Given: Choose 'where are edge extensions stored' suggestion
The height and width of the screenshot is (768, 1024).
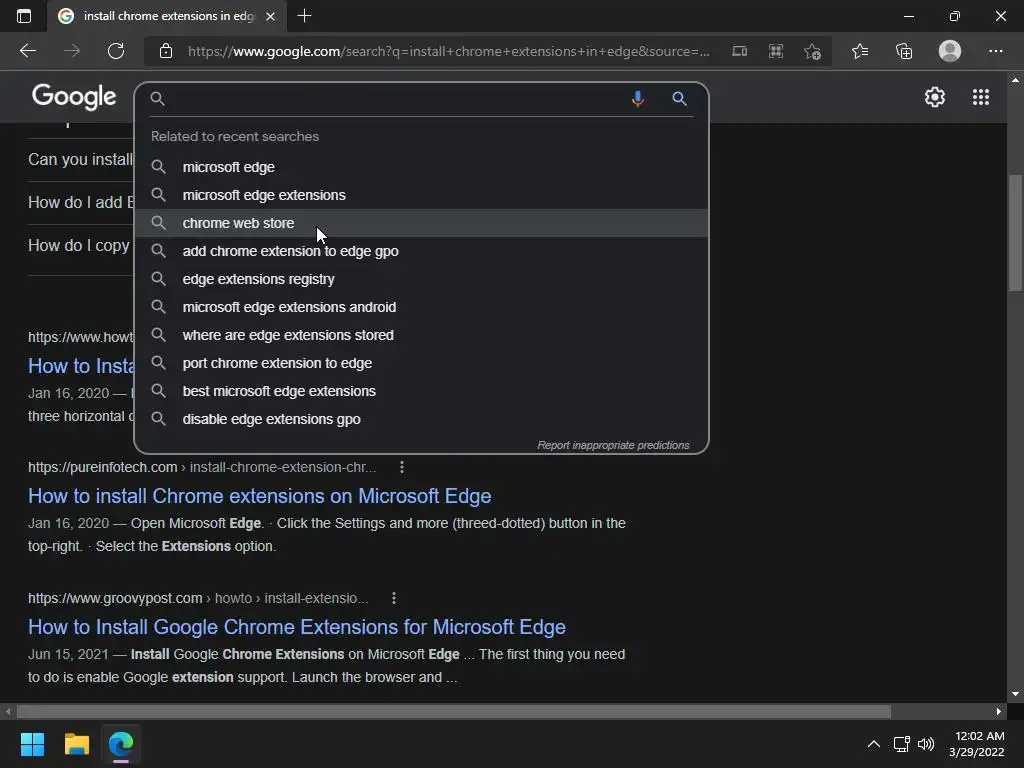Looking at the screenshot, I should coord(421,335).
